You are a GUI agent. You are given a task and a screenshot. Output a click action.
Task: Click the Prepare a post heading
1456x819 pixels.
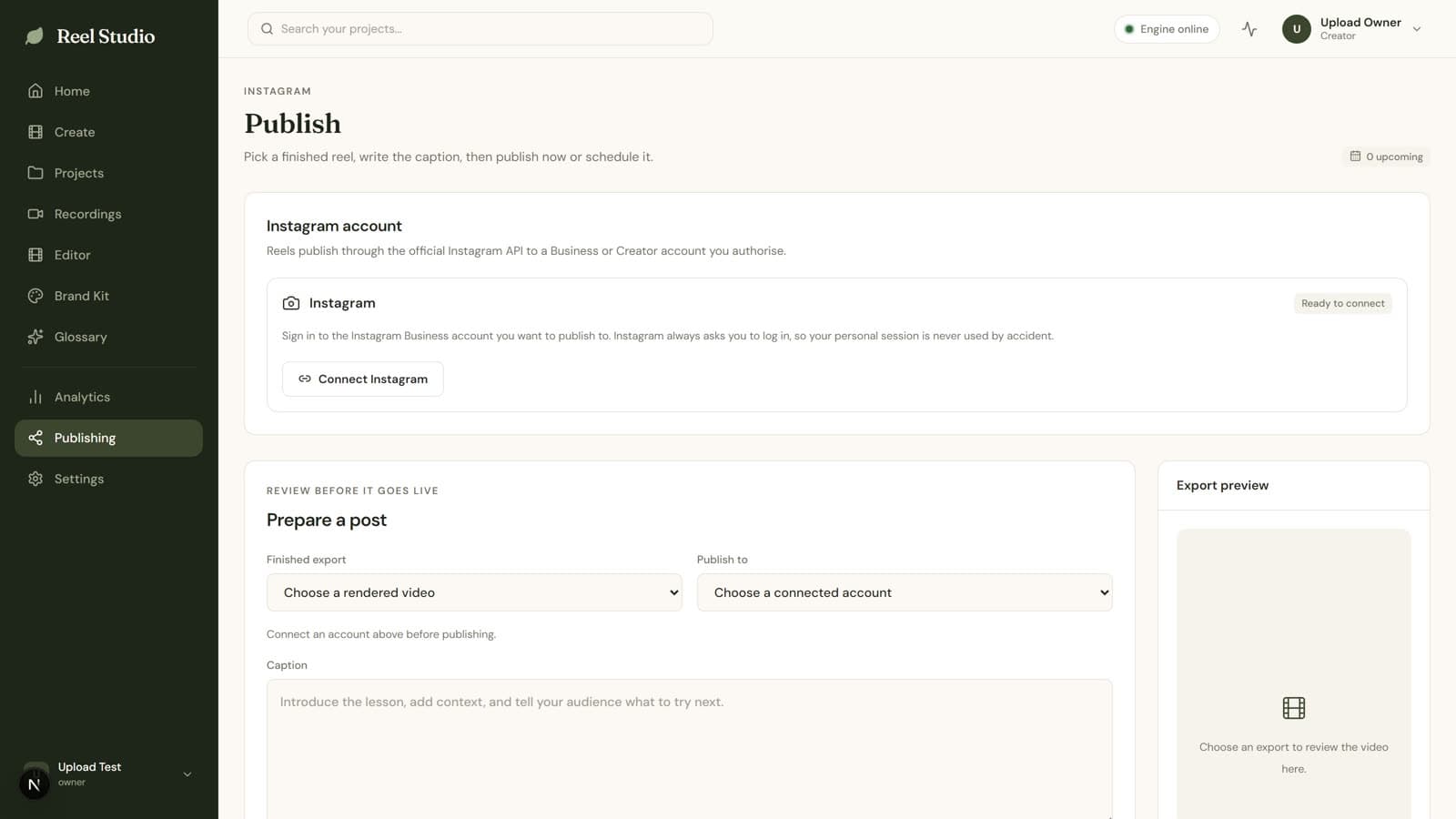(x=327, y=520)
